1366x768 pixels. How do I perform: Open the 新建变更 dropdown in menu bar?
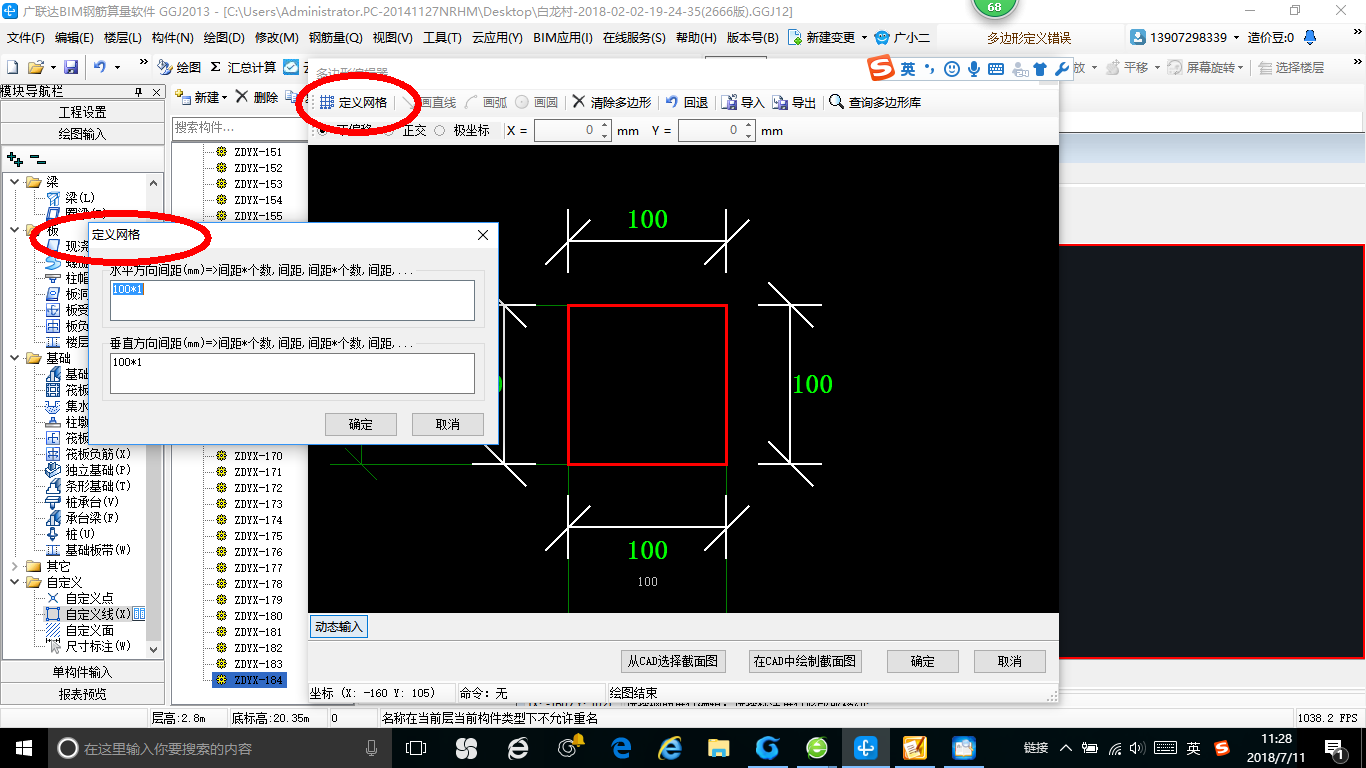tap(863, 38)
